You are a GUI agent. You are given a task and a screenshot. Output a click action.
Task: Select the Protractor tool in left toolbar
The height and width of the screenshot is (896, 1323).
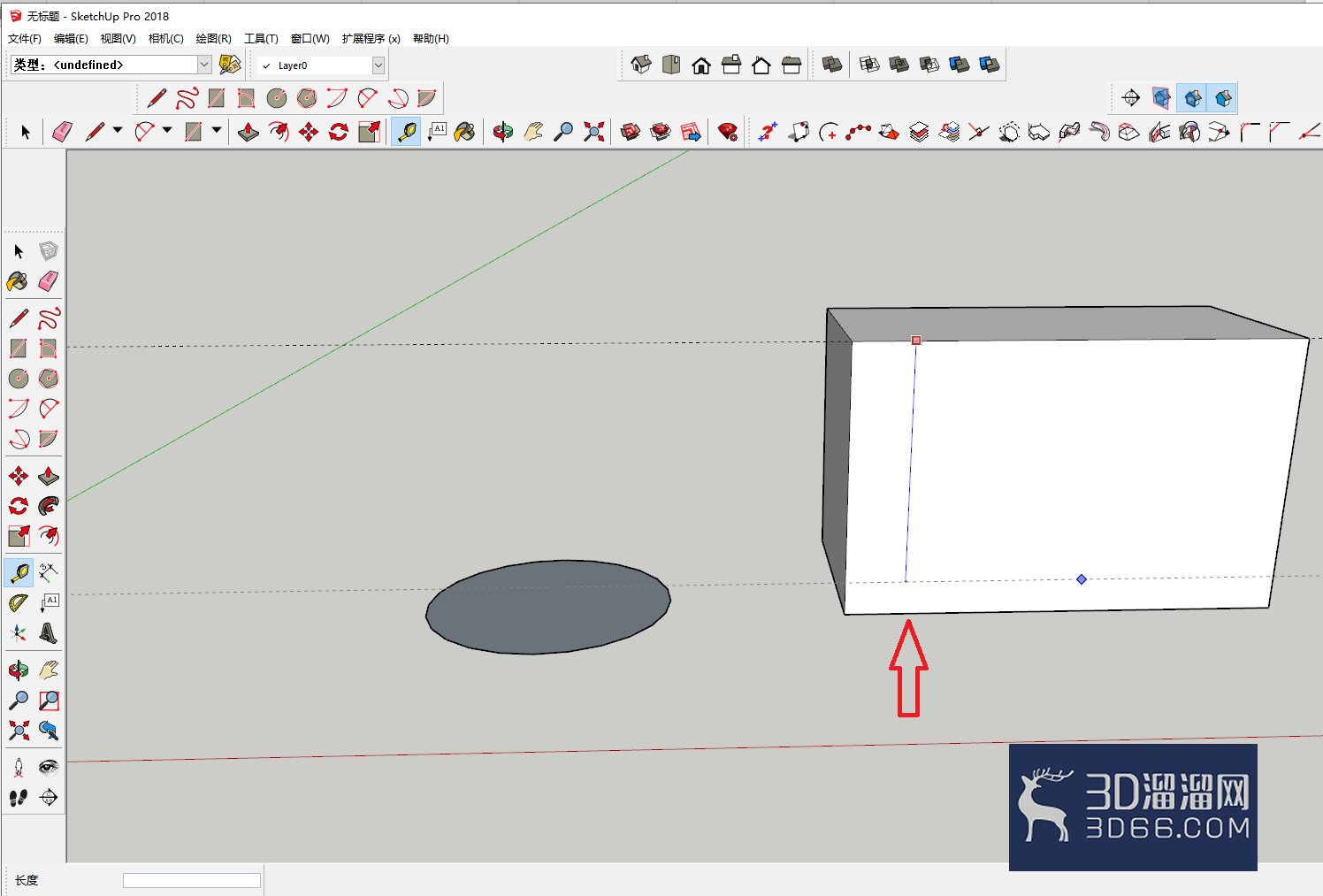pos(19,603)
